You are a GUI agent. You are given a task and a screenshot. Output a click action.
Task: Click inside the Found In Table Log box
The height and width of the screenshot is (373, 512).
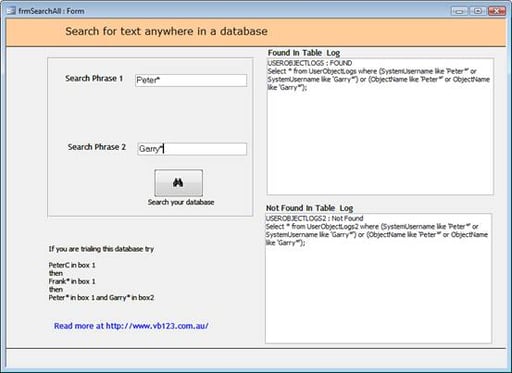(380, 127)
